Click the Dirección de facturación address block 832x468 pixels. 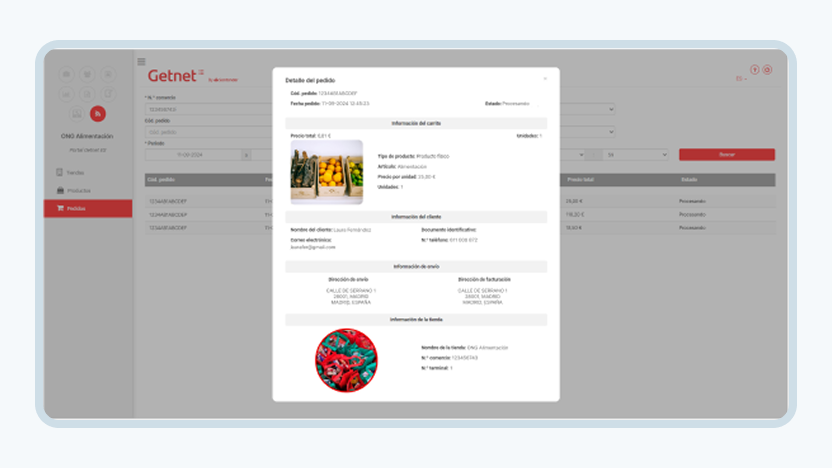pyautogui.click(x=482, y=297)
